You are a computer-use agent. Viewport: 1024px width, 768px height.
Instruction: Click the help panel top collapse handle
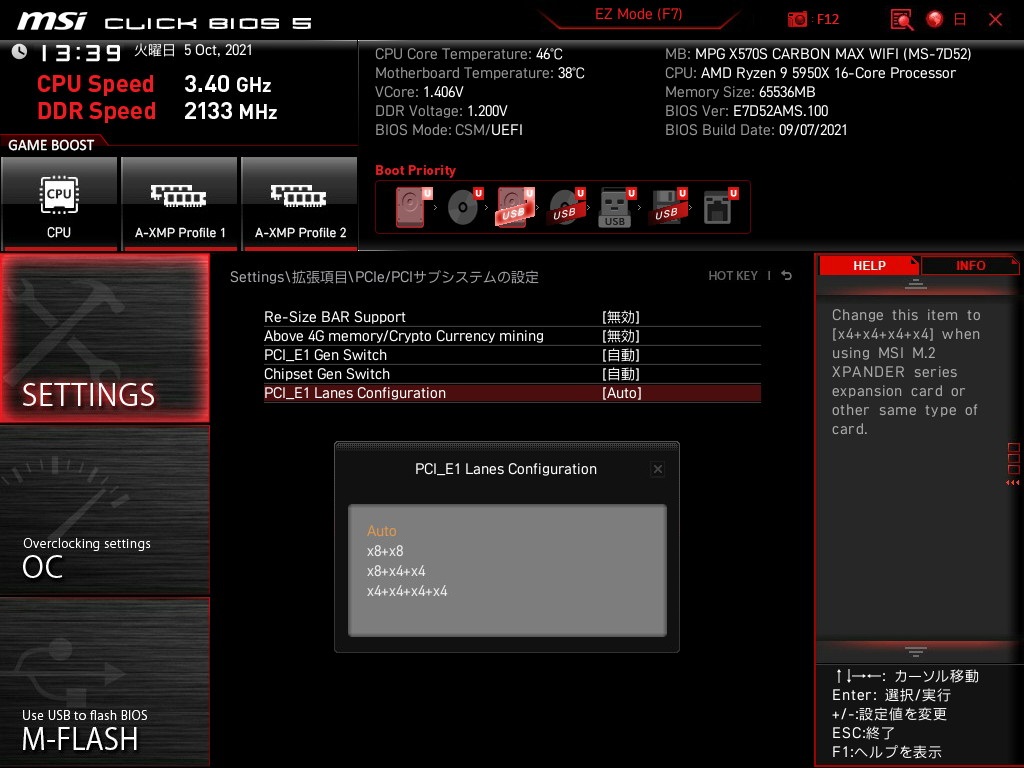point(916,284)
